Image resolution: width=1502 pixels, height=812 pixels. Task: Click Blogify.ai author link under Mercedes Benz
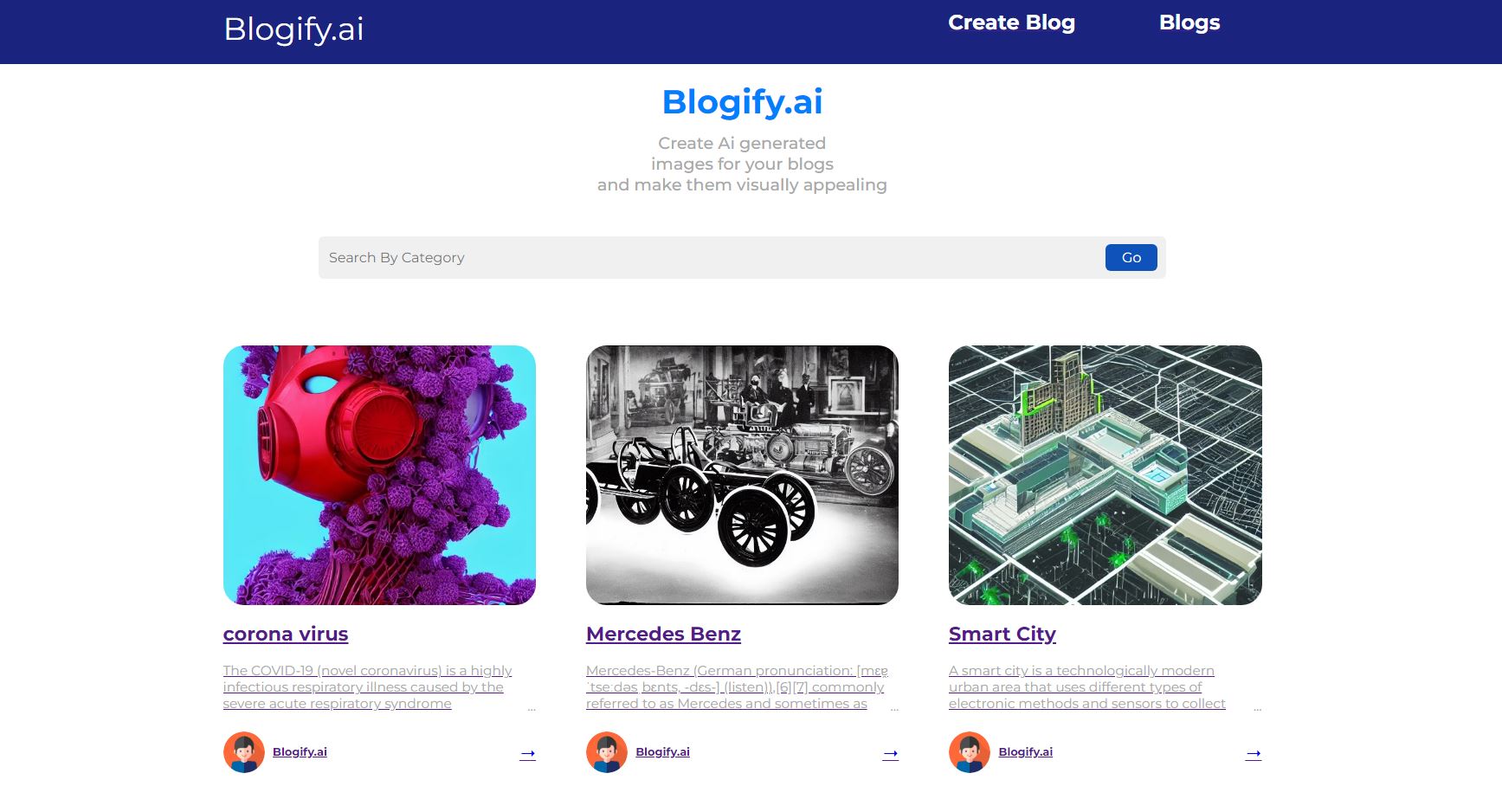(x=662, y=751)
